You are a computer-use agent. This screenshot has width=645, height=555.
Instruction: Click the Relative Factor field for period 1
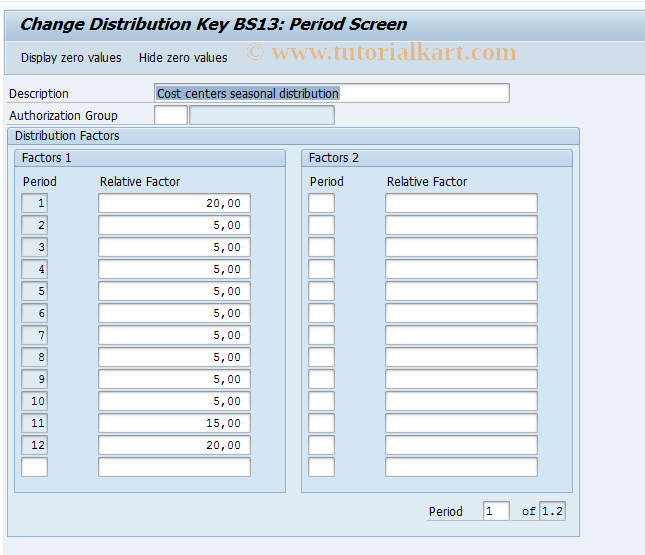174,203
